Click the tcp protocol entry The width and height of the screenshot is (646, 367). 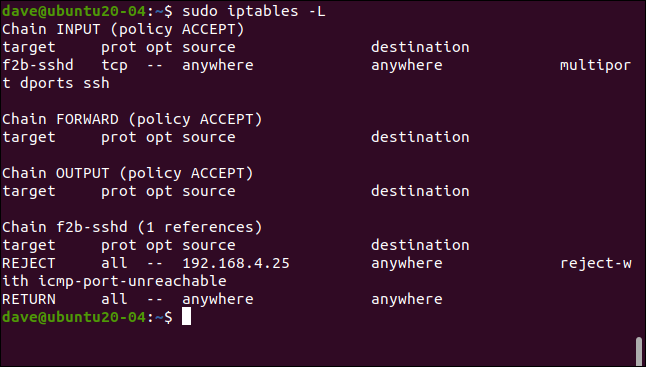(114, 65)
